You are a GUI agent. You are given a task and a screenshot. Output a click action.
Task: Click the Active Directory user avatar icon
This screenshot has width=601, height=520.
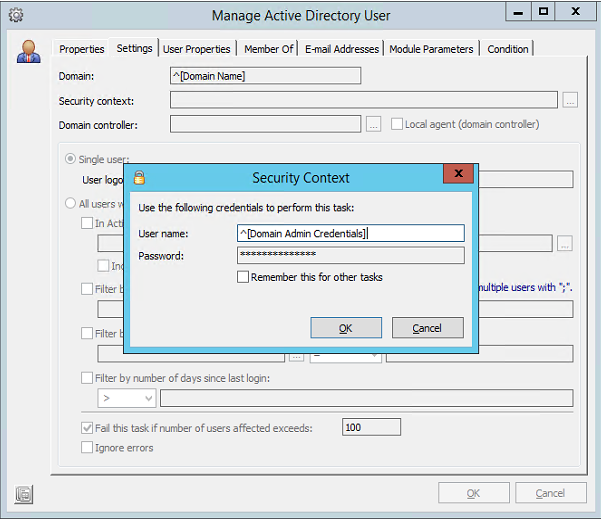tap(28, 51)
